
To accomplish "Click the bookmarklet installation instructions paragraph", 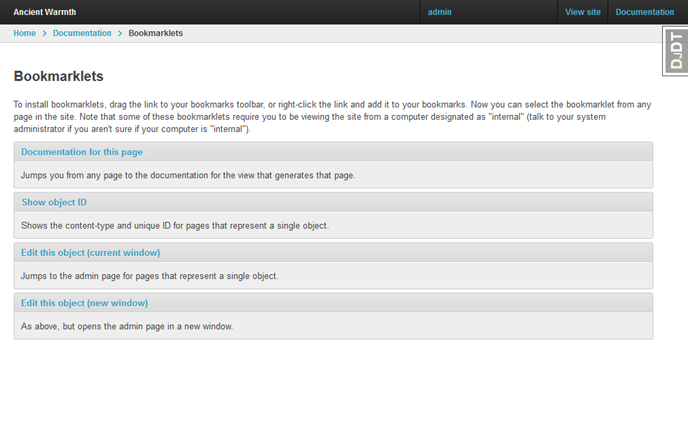I will (330, 116).
